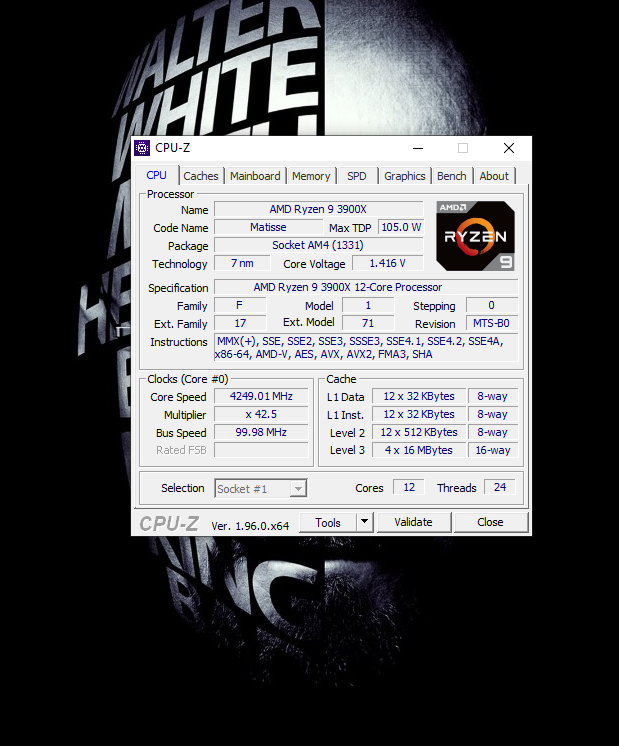Expand the Tools dropdown arrow
Screen dimensions: 619x746
point(364,522)
